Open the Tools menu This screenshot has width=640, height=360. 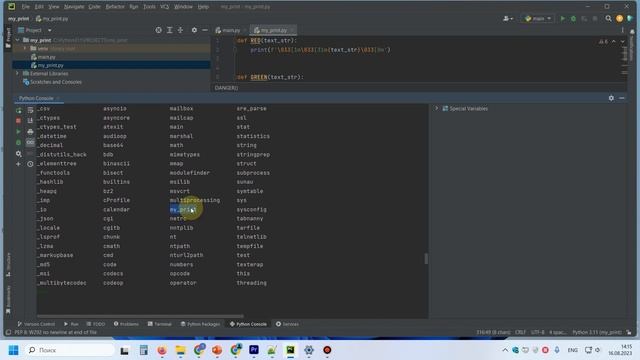pyautogui.click(x=149, y=7)
